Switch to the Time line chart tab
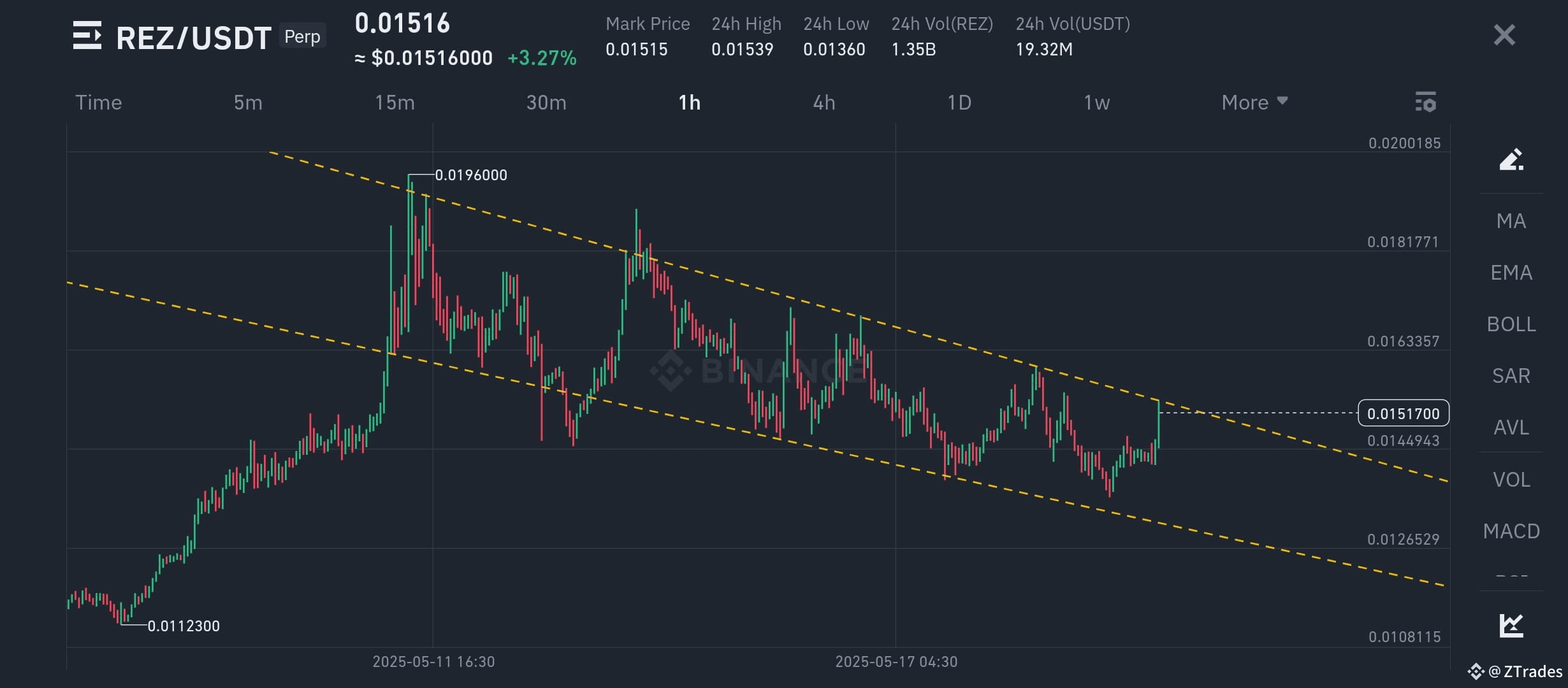1568x688 pixels. pyautogui.click(x=99, y=103)
